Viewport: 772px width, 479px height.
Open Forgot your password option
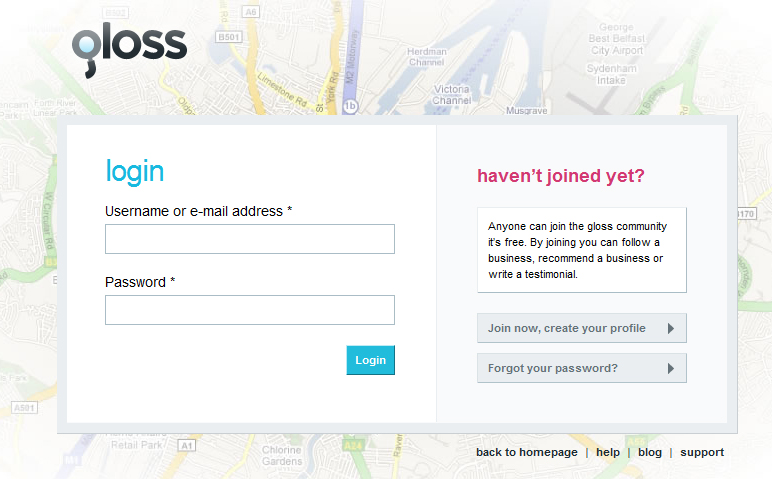pos(581,368)
